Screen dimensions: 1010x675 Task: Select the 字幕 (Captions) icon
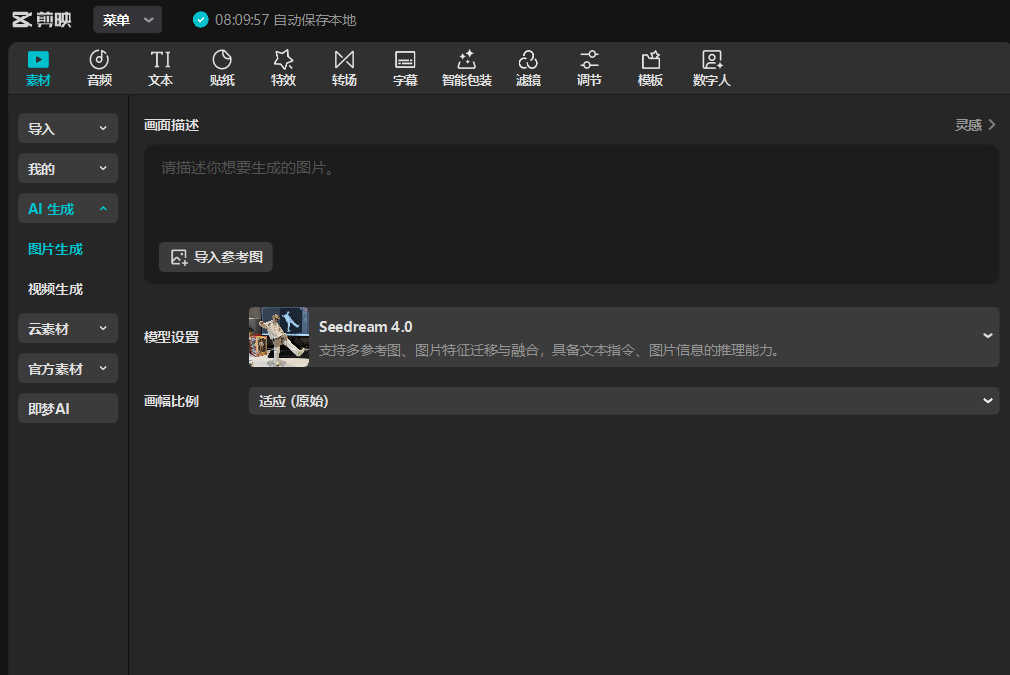pos(405,61)
